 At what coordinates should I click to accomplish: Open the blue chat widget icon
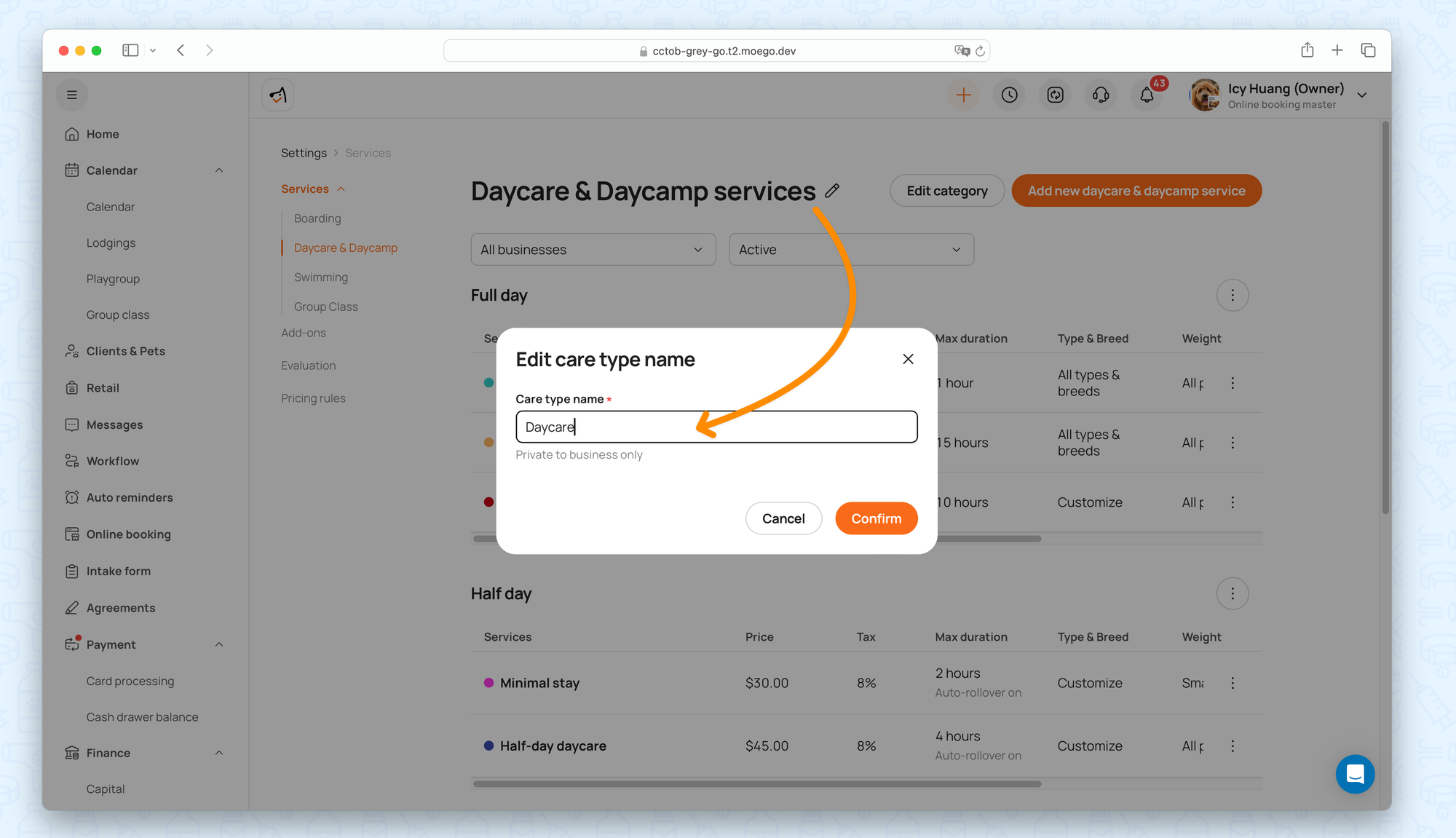point(1355,774)
